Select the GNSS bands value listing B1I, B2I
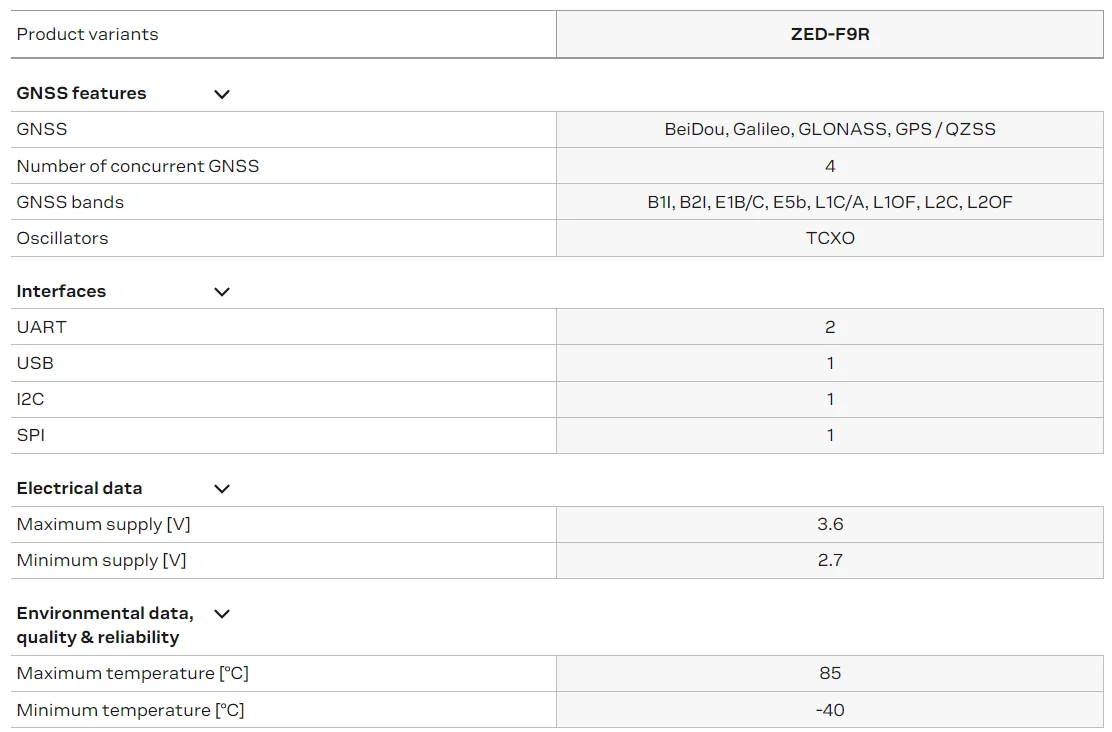The height and width of the screenshot is (732, 1112). [830, 202]
